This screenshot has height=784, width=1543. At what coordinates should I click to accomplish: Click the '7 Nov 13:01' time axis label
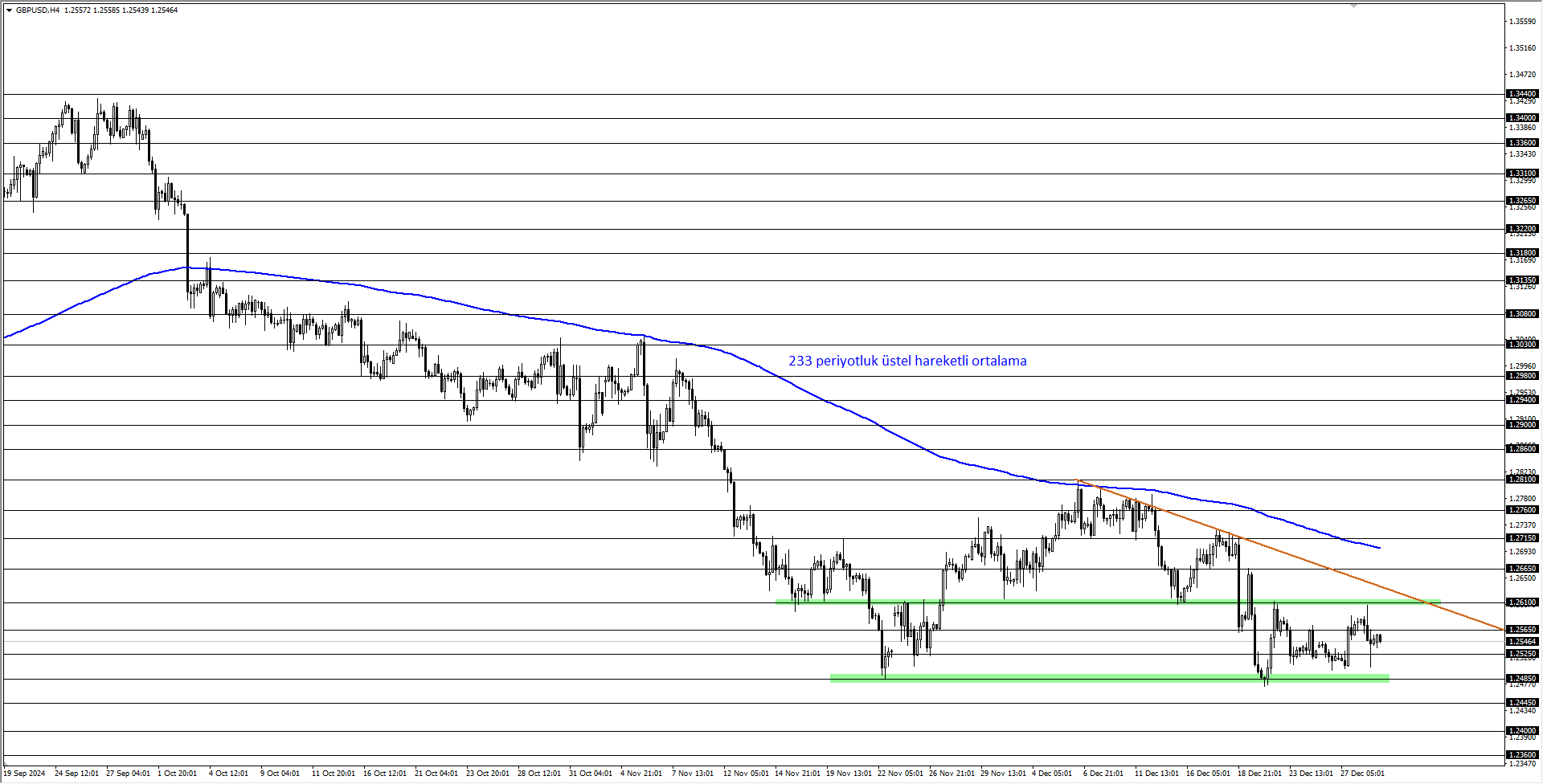692,774
